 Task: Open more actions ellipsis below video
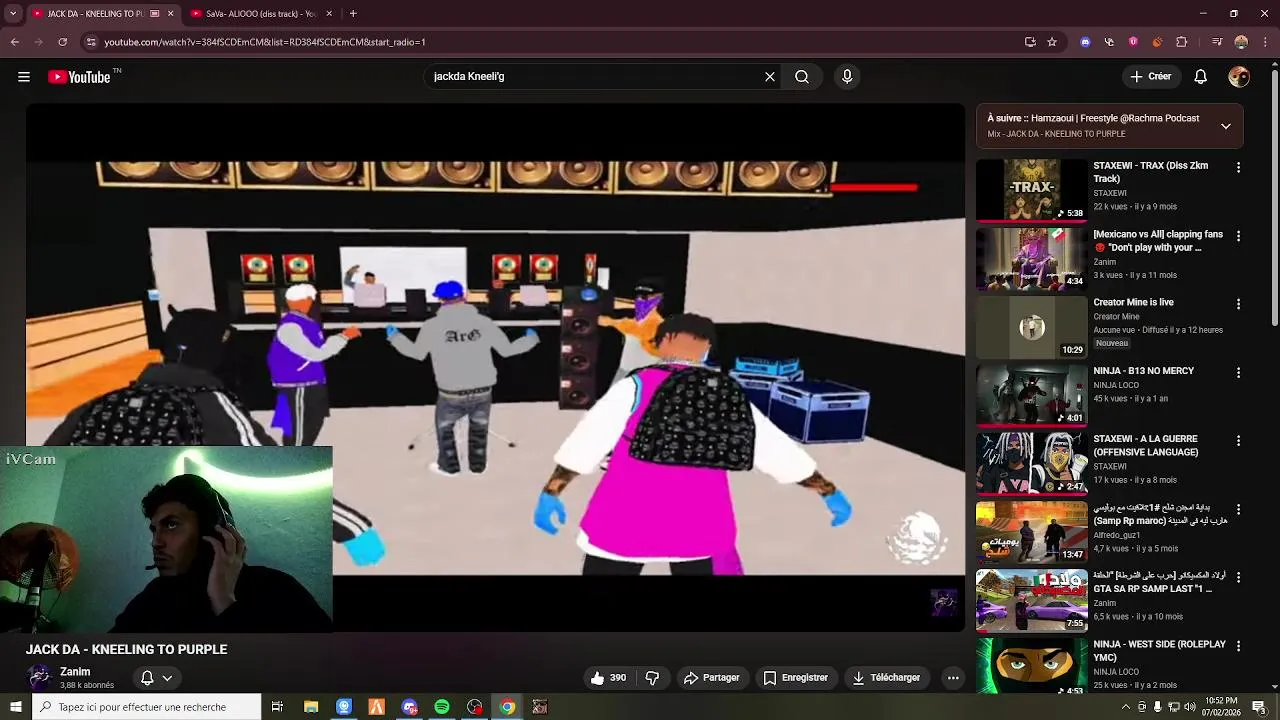(953, 677)
